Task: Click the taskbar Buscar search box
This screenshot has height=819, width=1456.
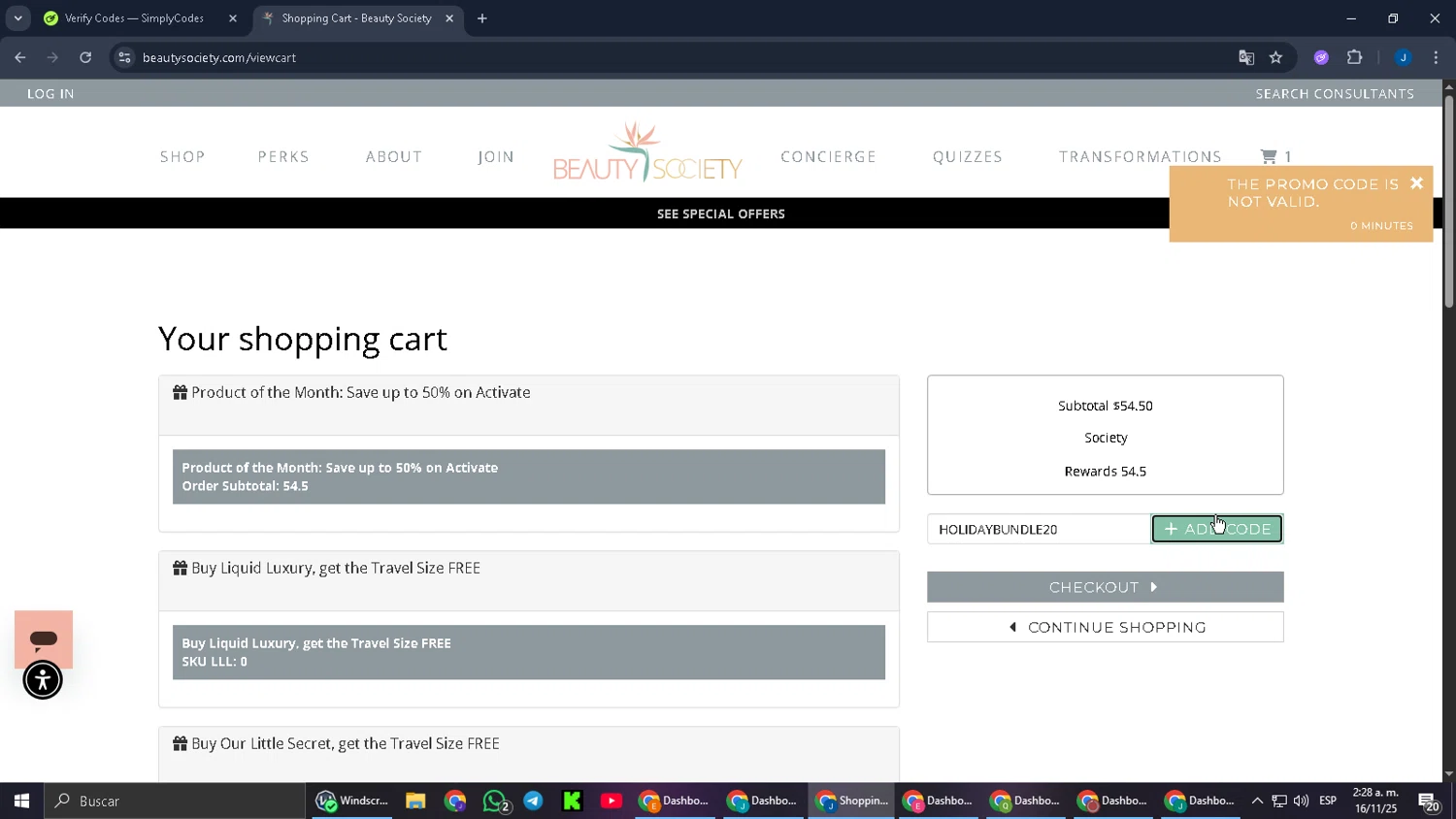Action: (x=175, y=801)
